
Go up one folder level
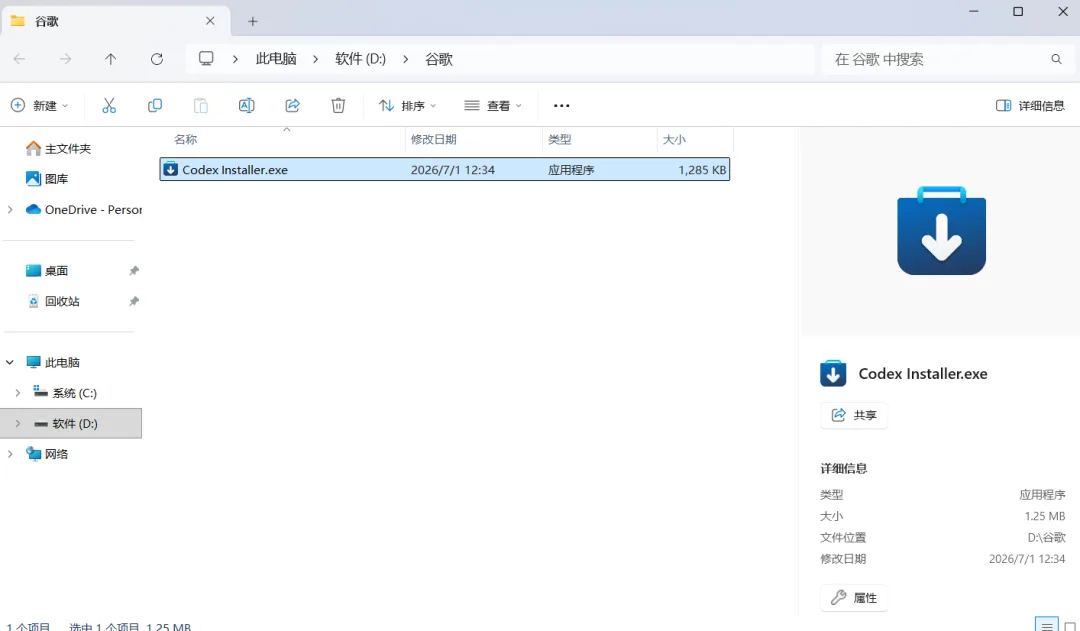[110, 59]
